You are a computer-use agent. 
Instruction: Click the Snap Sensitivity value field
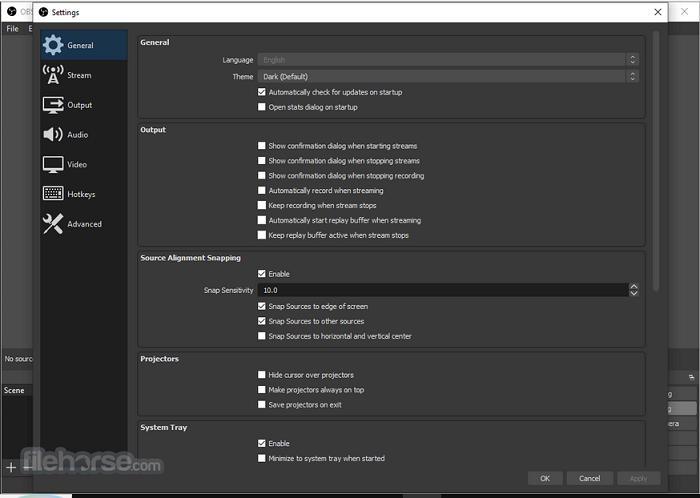[x=440, y=290]
